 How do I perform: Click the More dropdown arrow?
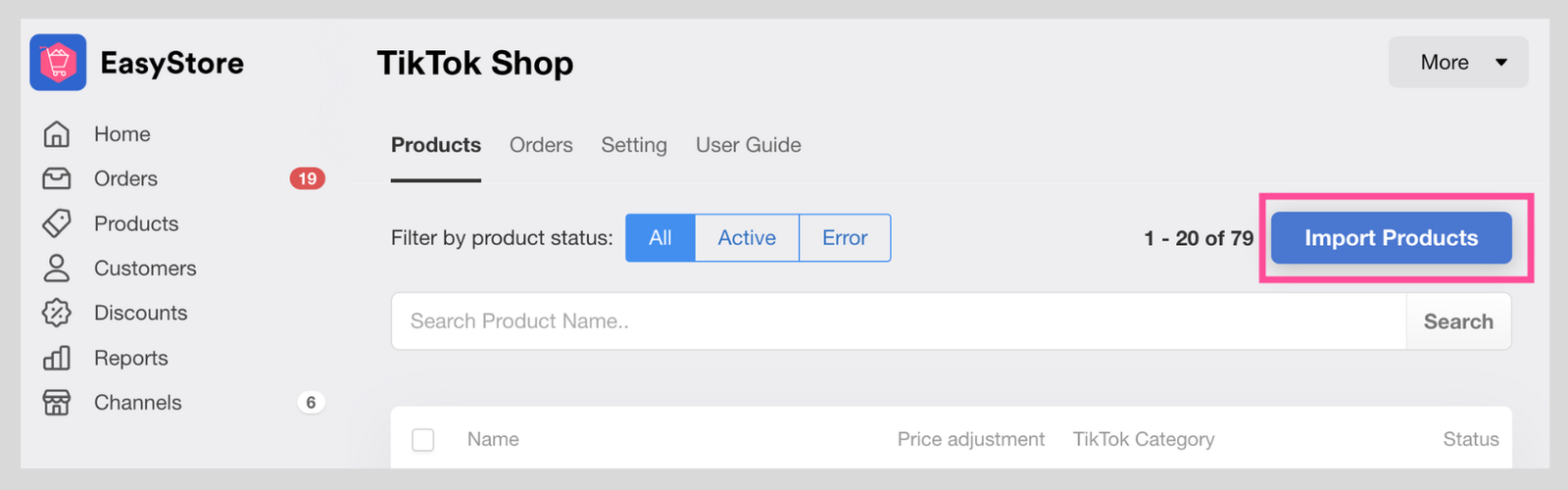pos(1501,63)
